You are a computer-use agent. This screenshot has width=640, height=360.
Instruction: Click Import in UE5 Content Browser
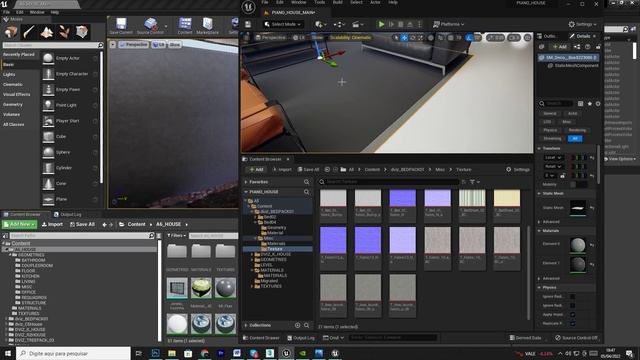282,169
